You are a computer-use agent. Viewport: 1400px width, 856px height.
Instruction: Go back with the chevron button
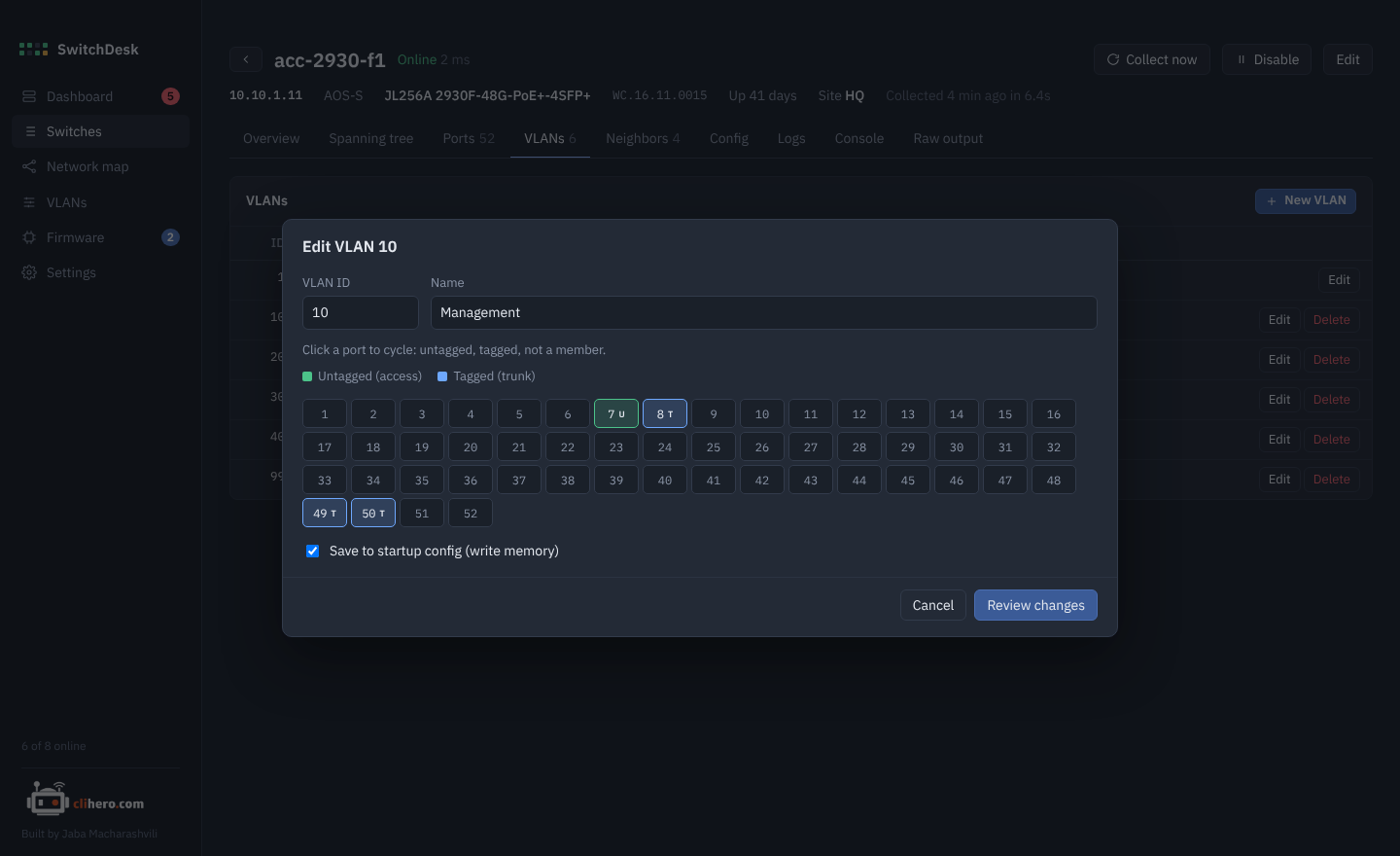pos(246,59)
